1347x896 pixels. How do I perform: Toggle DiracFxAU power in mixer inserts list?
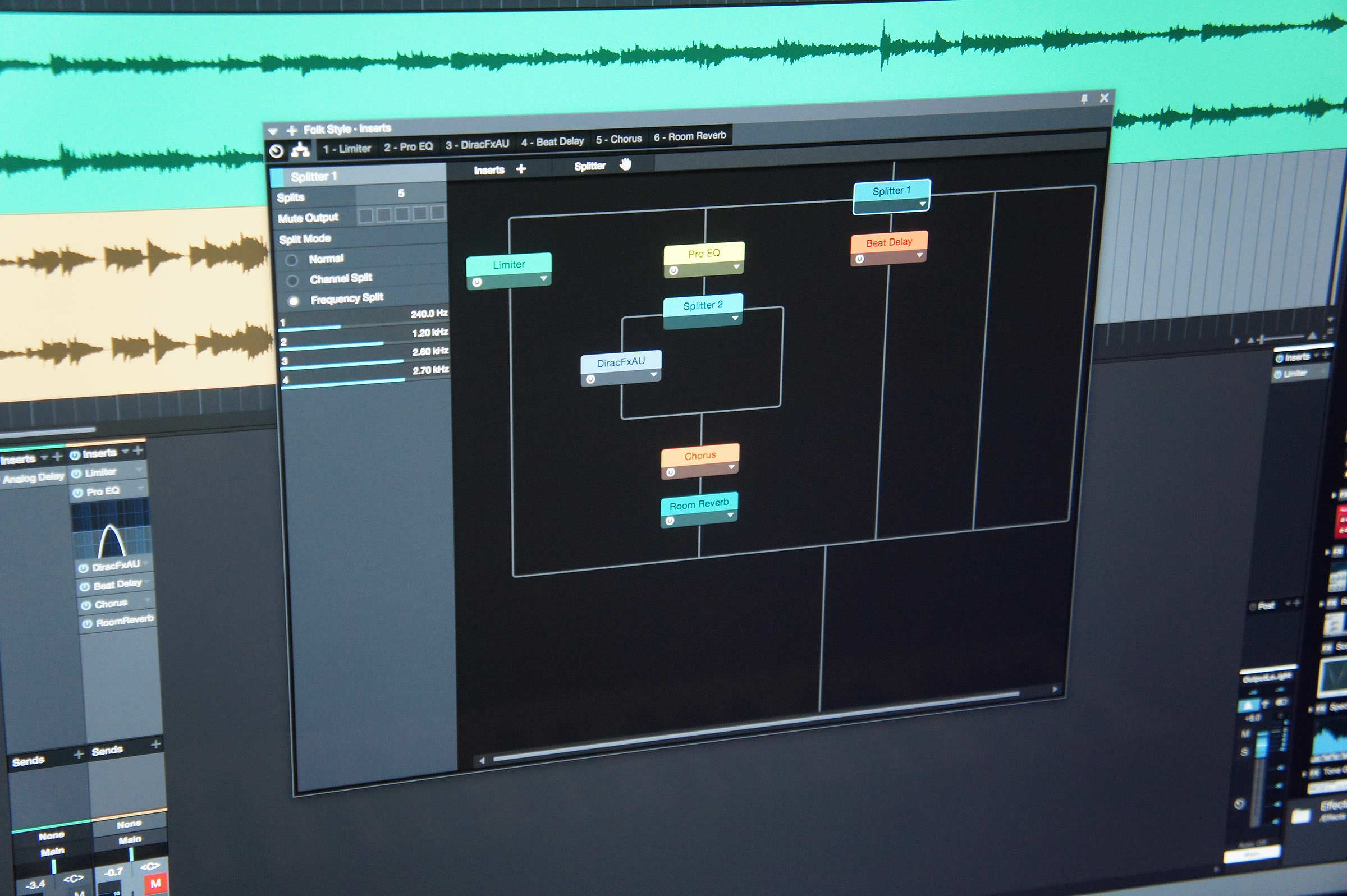click(83, 568)
